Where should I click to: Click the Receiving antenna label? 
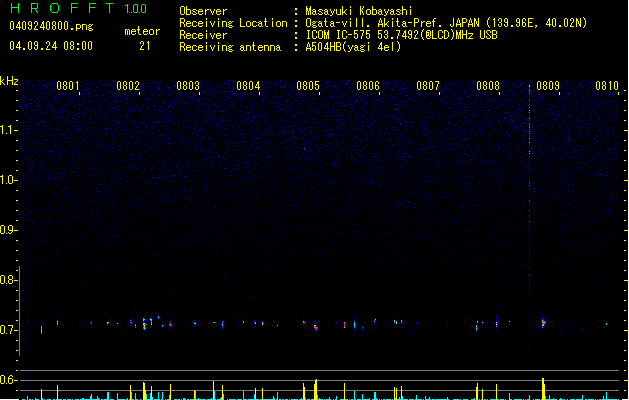pyautogui.click(x=230, y=47)
